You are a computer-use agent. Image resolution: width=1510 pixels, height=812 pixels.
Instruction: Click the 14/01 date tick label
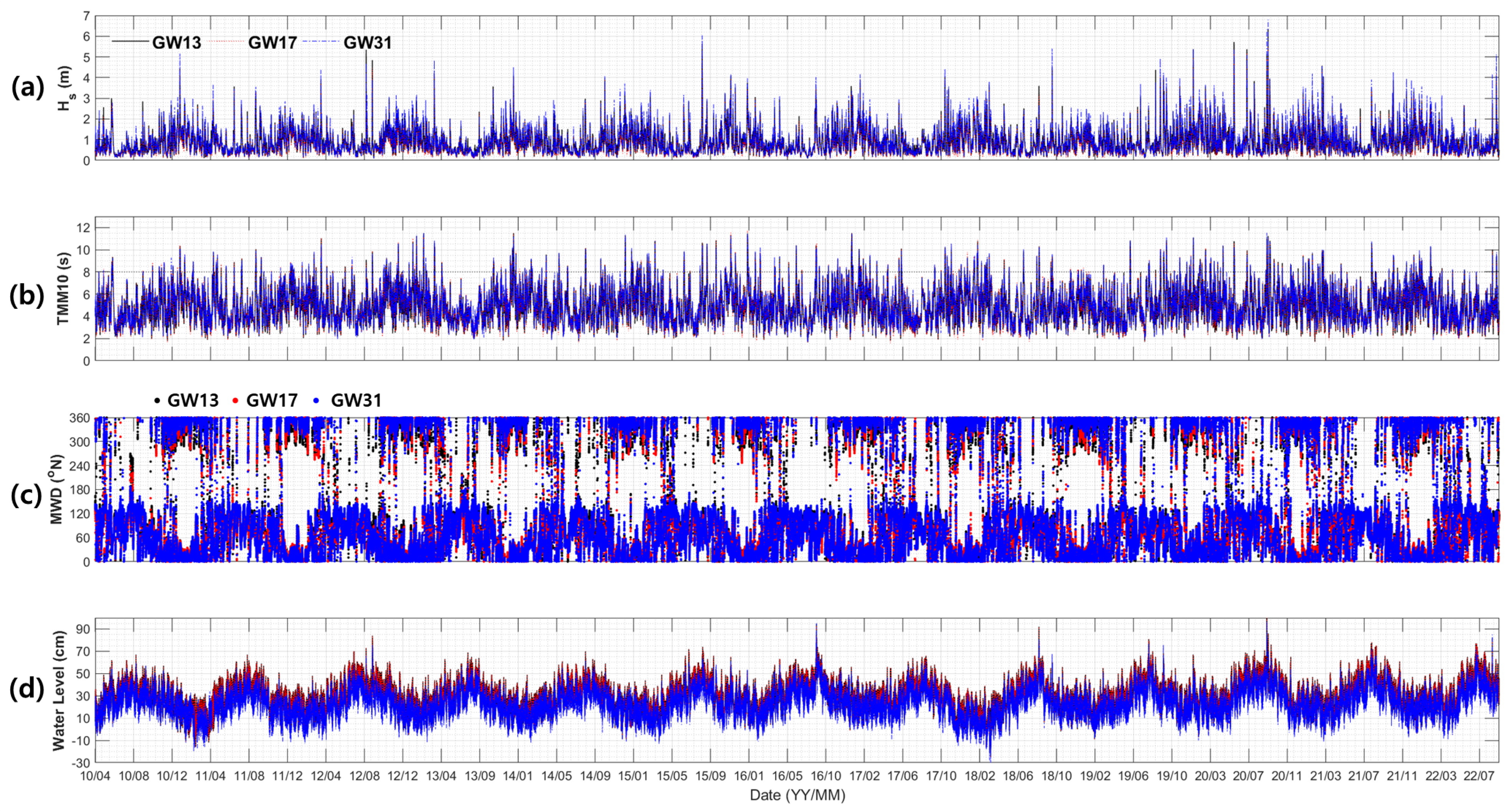(x=518, y=776)
